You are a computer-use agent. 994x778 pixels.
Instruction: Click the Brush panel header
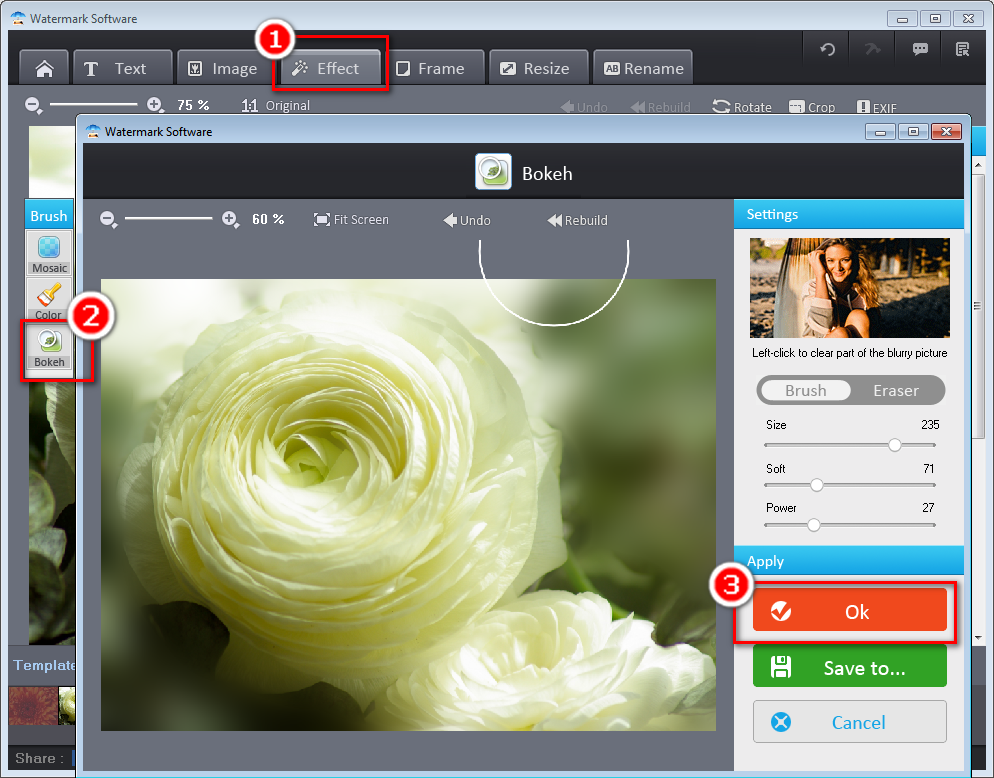(49, 215)
